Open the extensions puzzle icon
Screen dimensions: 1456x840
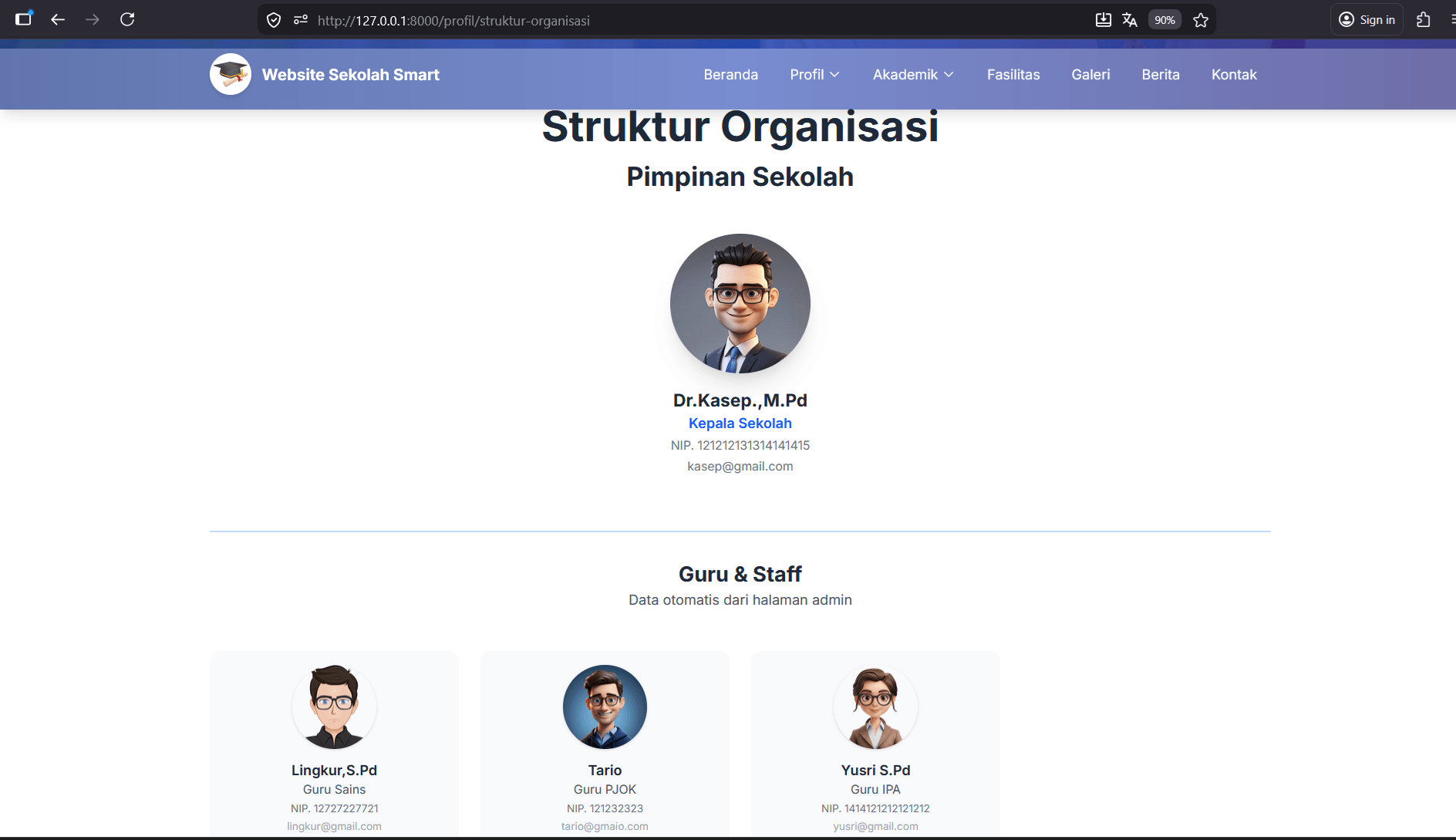pyautogui.click(x=1424, y=20)
